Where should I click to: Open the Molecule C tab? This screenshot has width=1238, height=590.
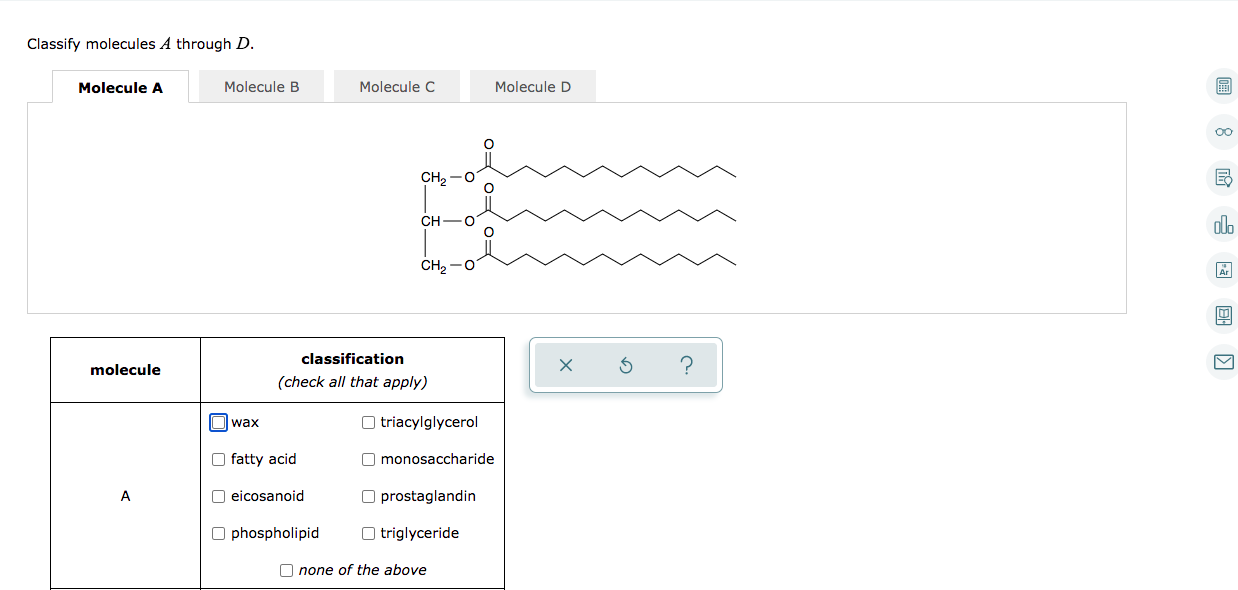(397, 86)
